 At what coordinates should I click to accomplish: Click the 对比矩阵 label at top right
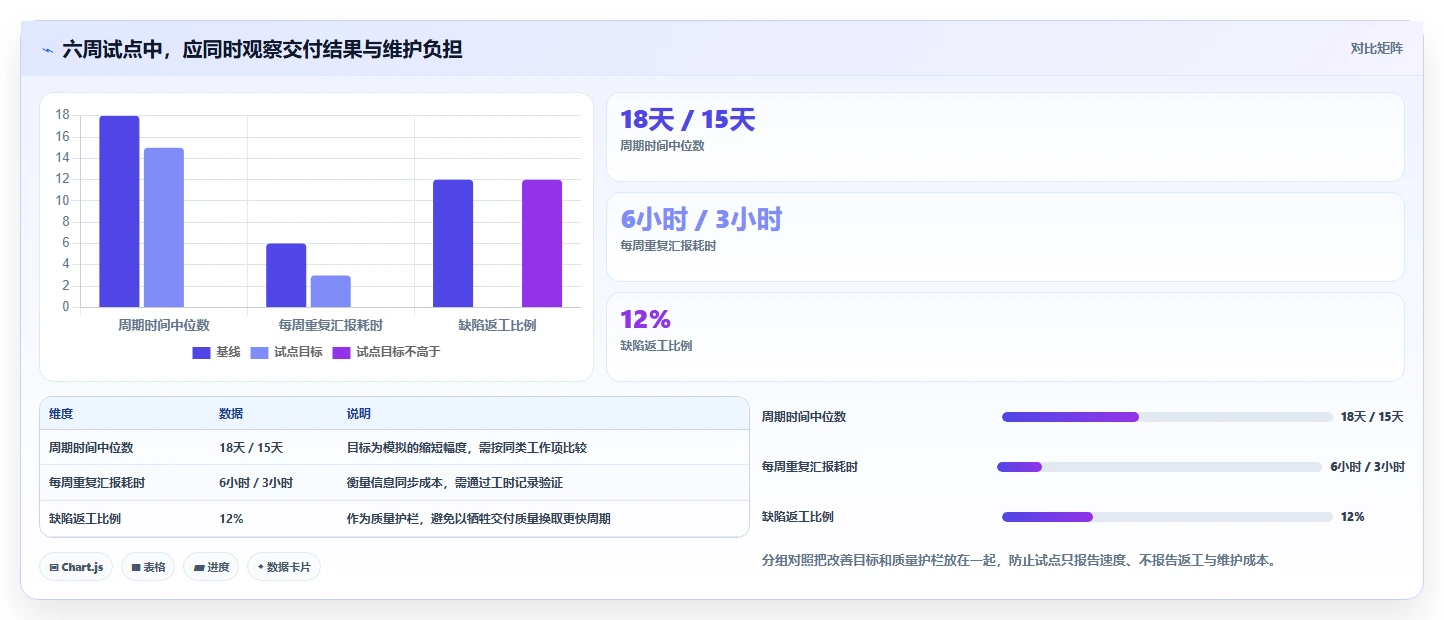click(x=1376, y=48)
